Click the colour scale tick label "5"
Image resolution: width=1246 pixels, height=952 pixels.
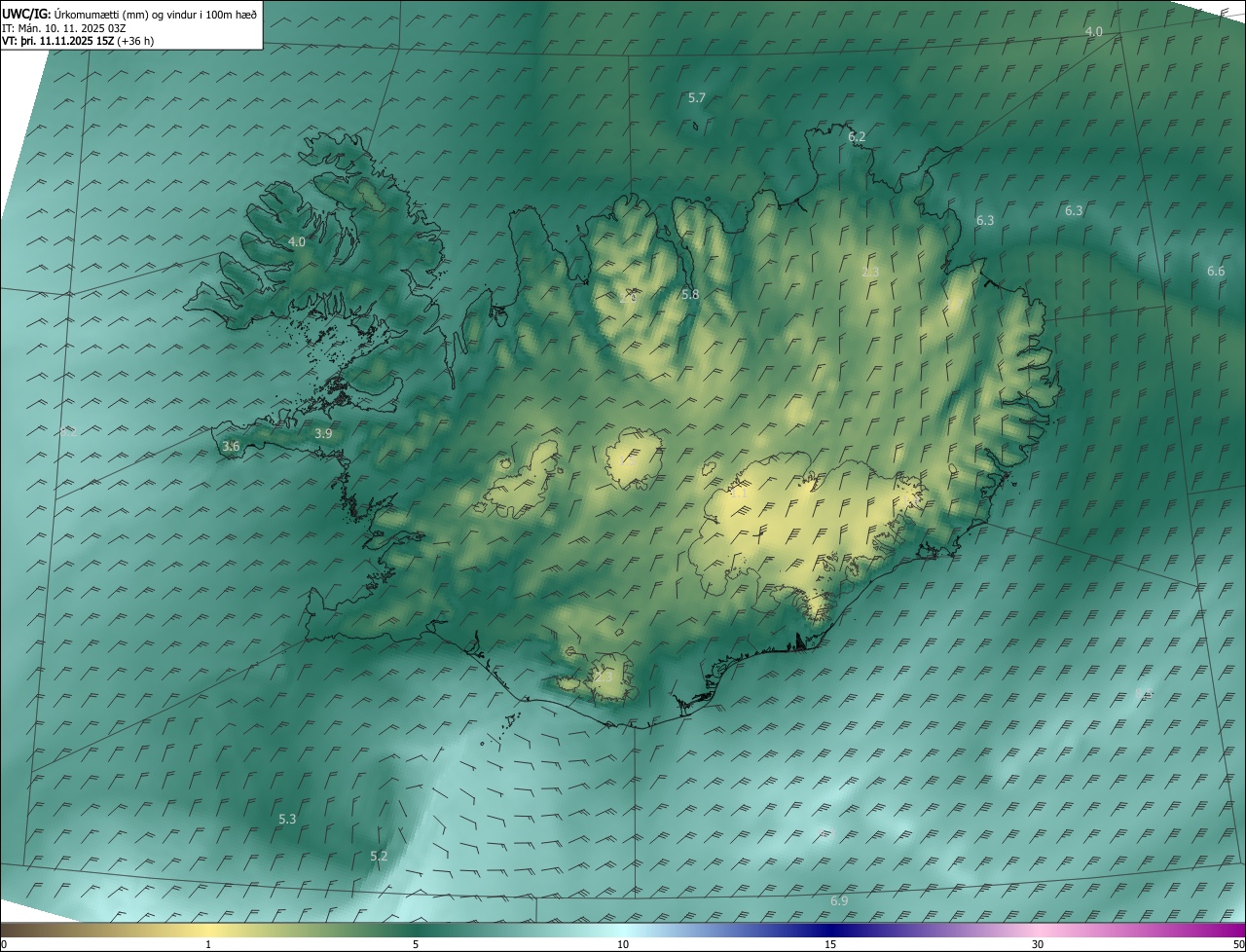tap(416, 945)
